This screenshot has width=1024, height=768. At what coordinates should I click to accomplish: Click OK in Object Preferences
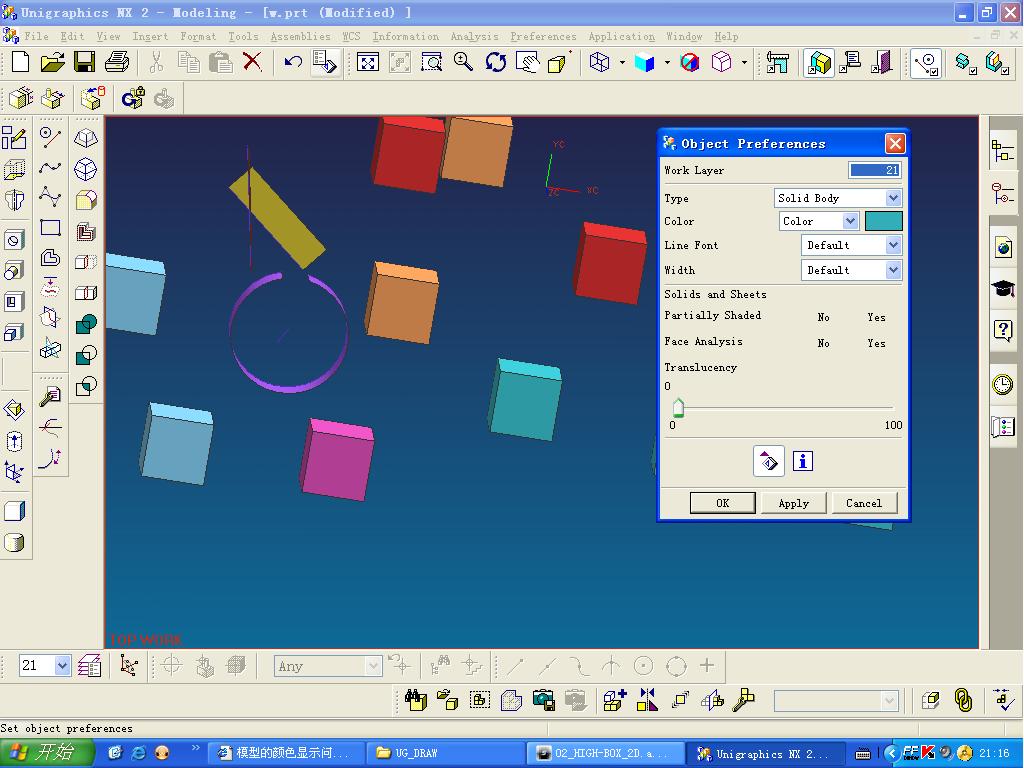[722, 503]
